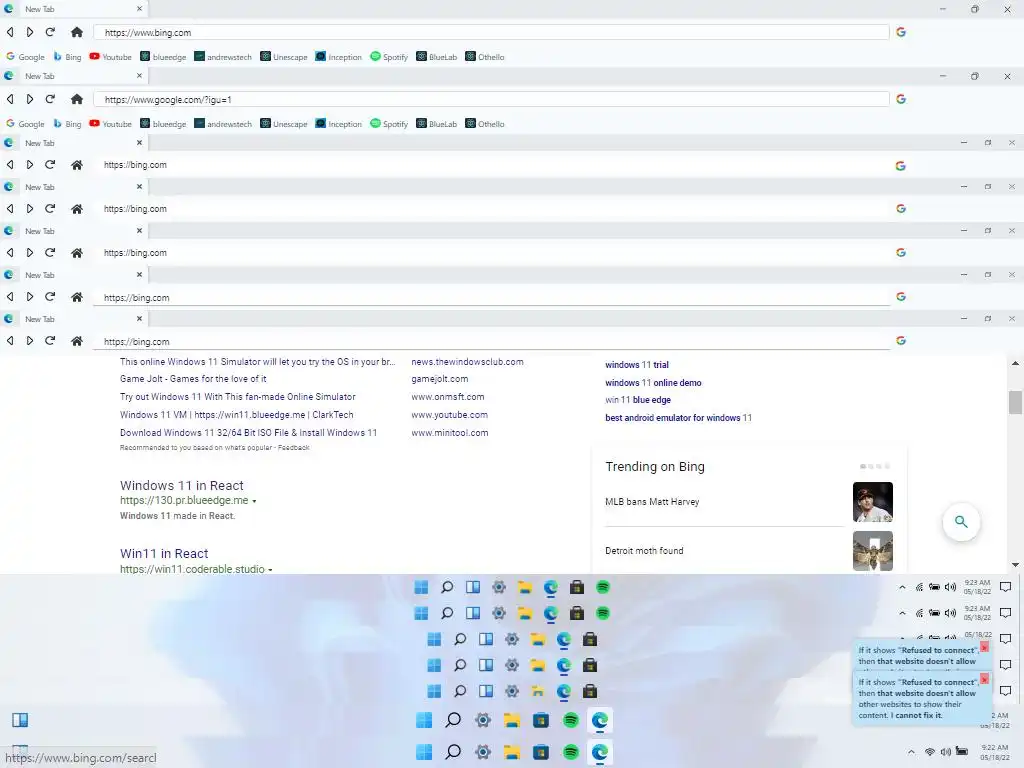The width and height of the screenshot is (1024, 768).
Task: Reload the google.com/?igu=1 window
Action: tap(50, 99)
